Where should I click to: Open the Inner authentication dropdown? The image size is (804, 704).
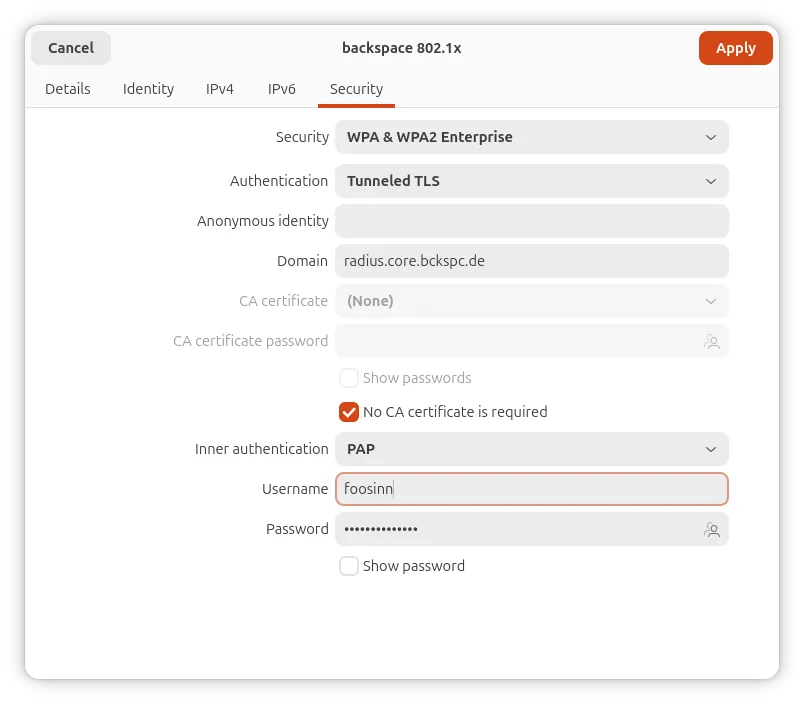532,449
